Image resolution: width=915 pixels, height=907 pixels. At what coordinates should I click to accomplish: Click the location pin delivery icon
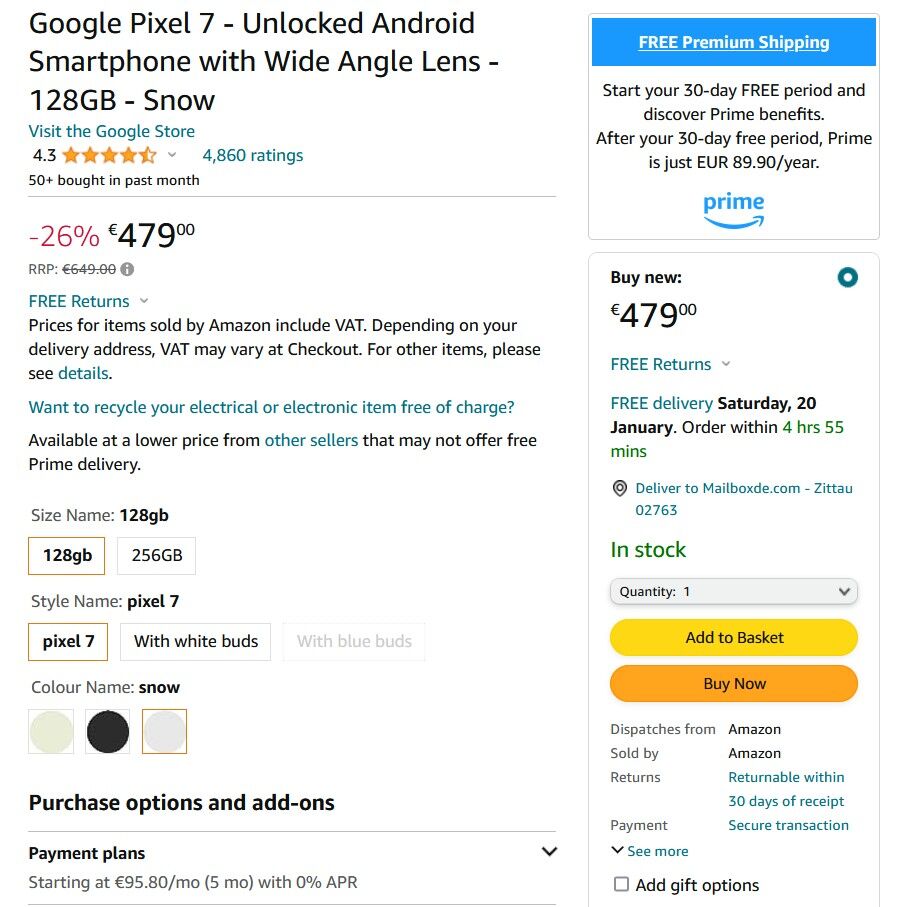point(620,489)
